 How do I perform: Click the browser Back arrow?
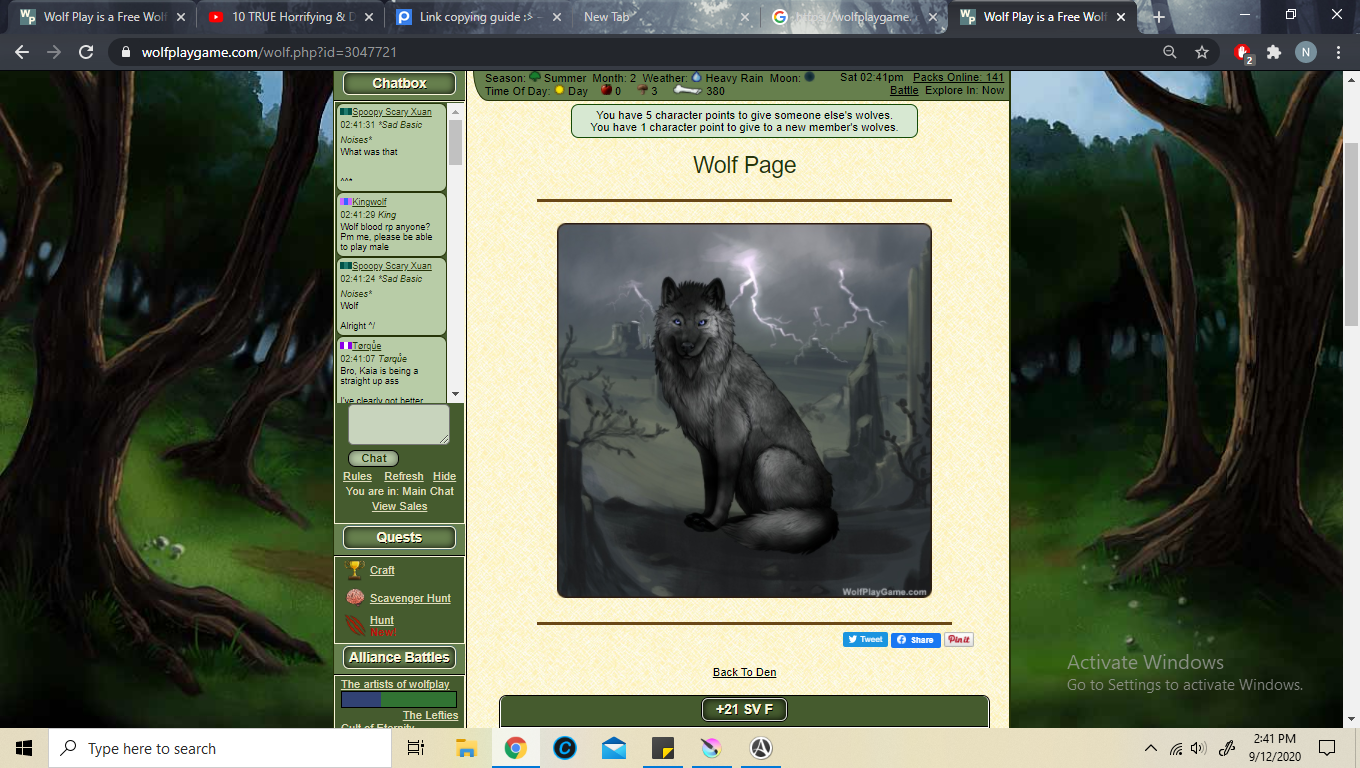pyautogui.click(x=22, y=53)
